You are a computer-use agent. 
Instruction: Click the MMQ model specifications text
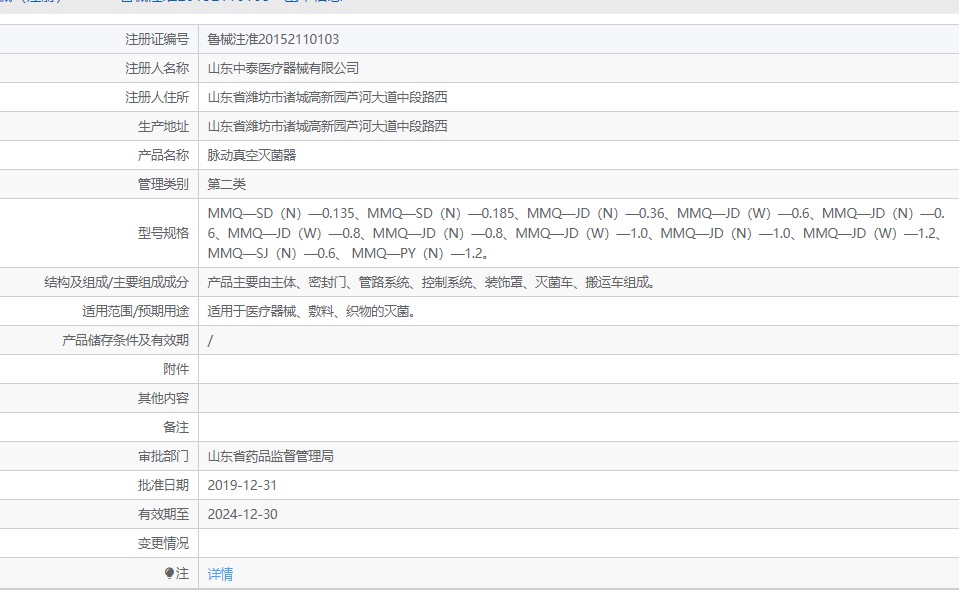576,233
